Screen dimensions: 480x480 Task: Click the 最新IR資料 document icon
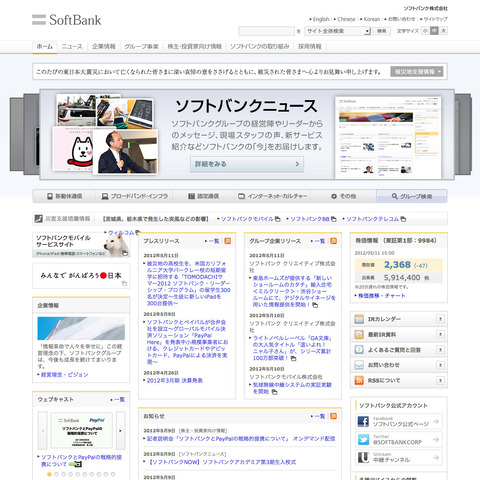point(359,334)
